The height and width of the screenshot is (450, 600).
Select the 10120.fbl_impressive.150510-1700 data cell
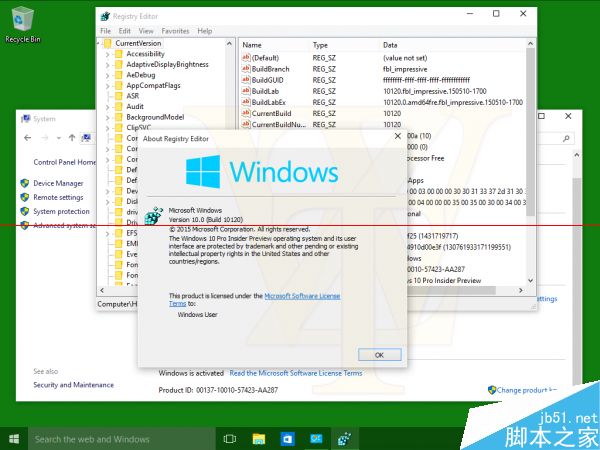click(435, 91)
